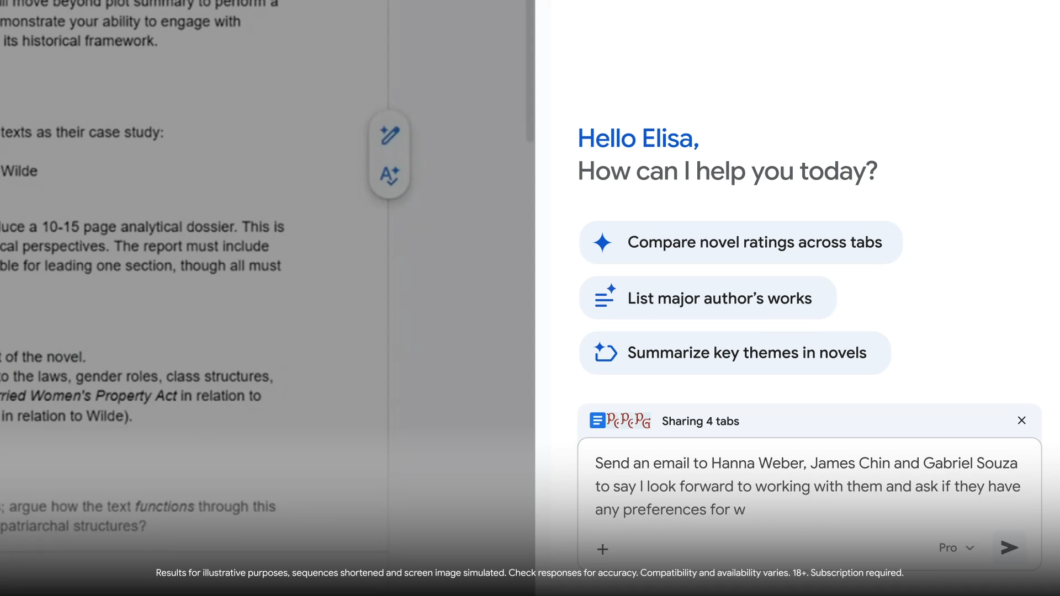Click the Google Docs favicon in the tabs card

[597, 420]
